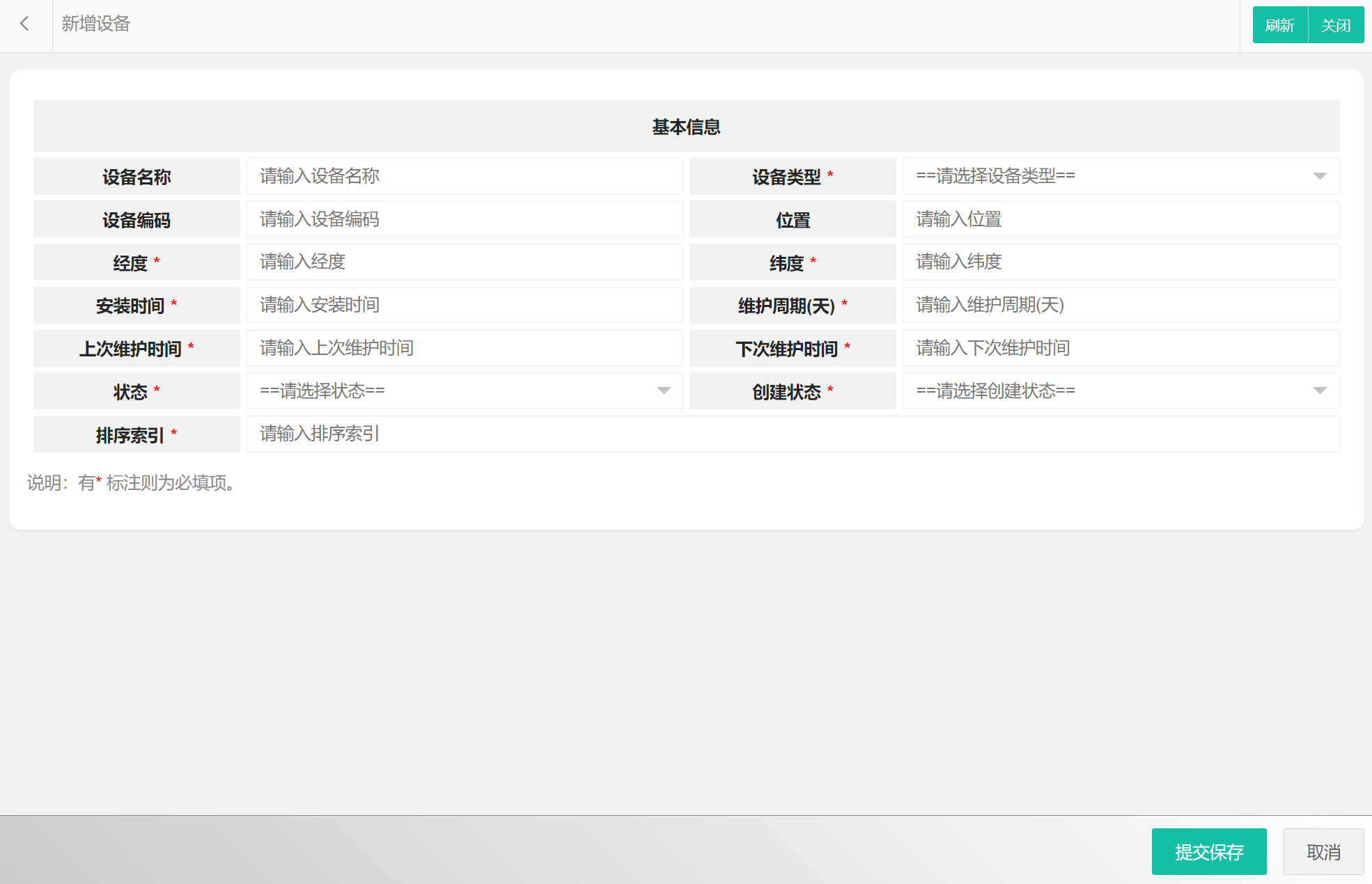Viewport: 1372px width, 884px height.
Task: Click the 经度 longitude input
Action: [464, 262]
